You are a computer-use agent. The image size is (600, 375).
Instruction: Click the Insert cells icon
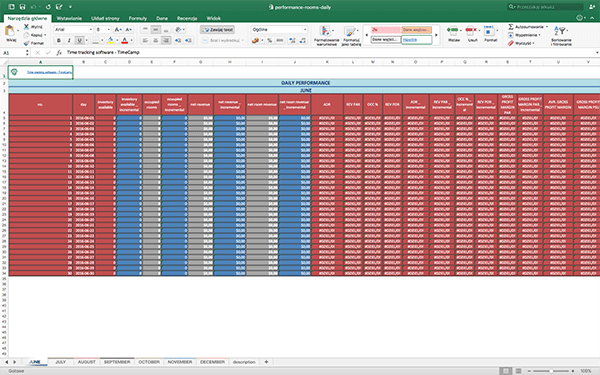click(453, 31)
